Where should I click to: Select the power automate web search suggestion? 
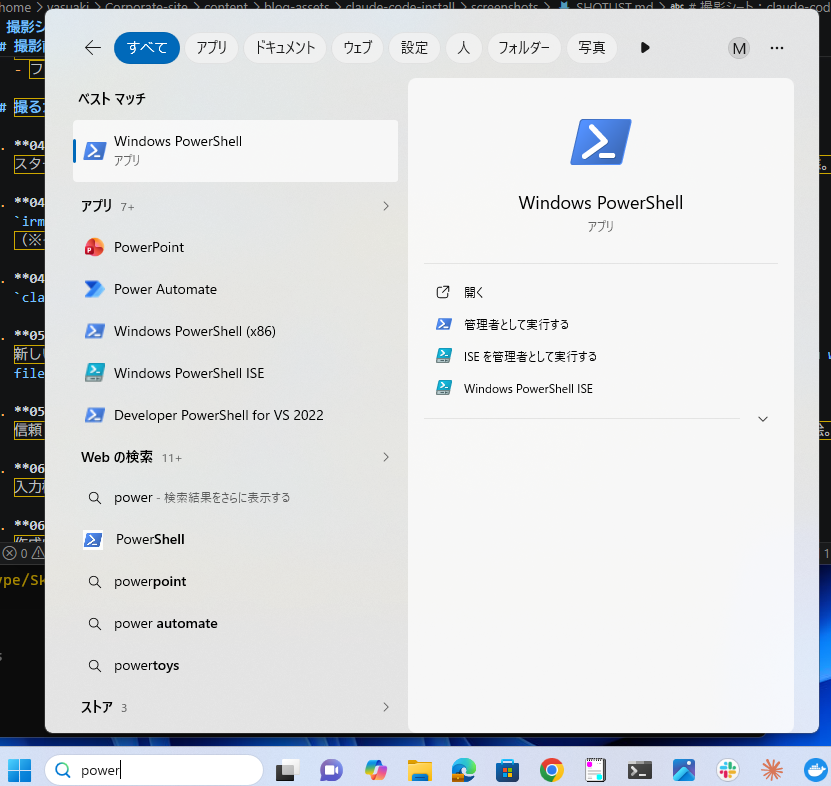tap(235, 623)
